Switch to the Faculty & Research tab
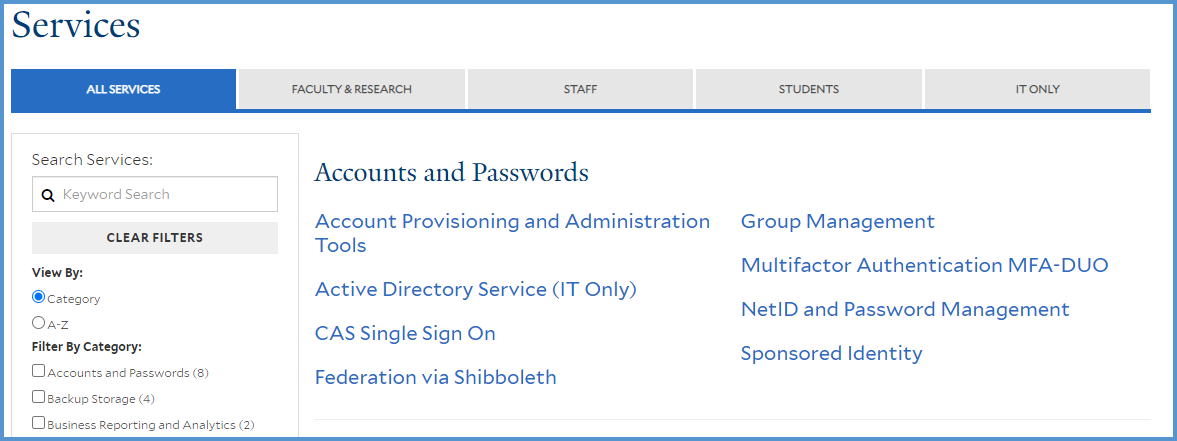 tap(351, 89)
